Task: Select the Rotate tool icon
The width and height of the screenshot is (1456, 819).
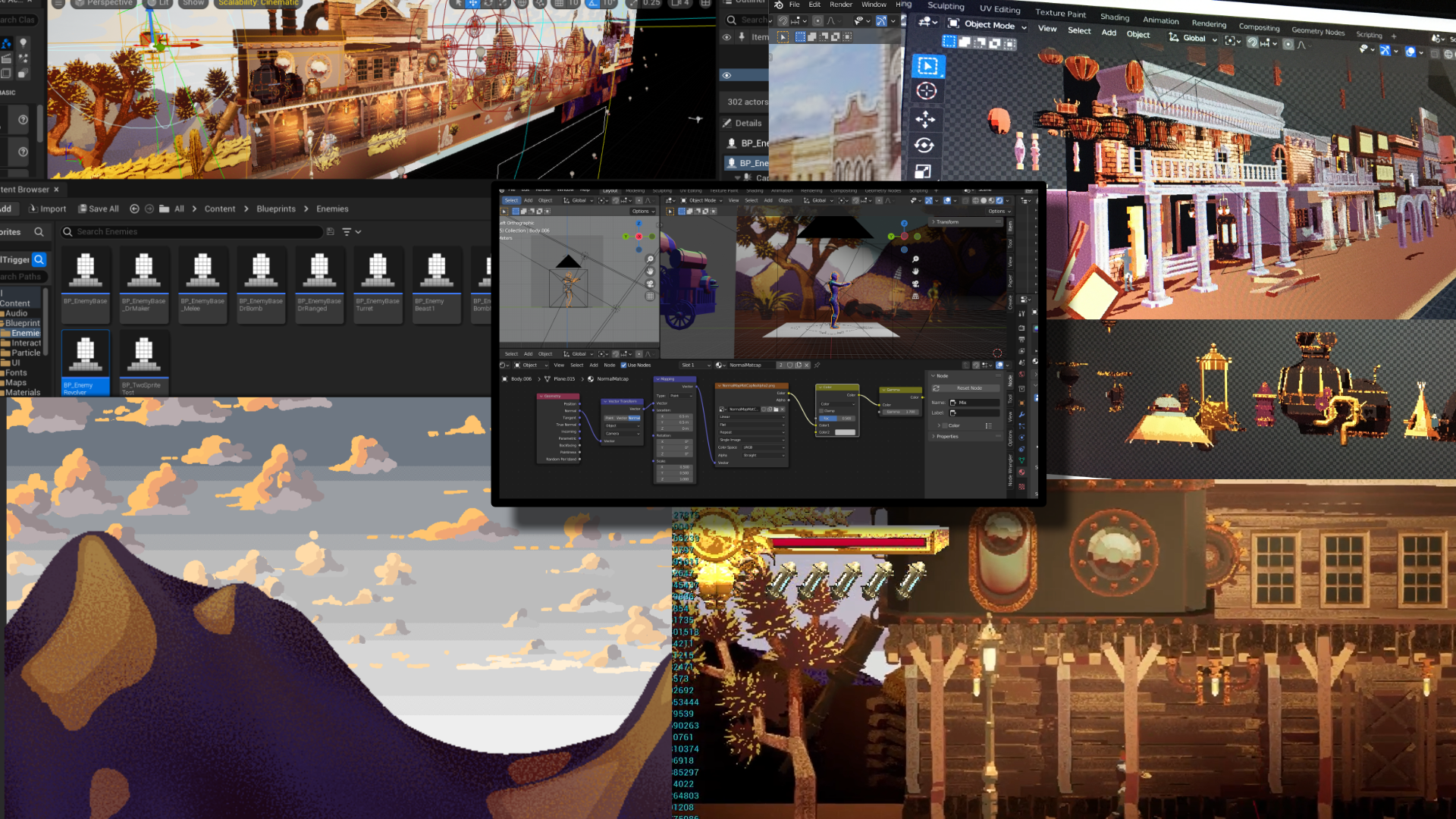Action: (924, 145)
